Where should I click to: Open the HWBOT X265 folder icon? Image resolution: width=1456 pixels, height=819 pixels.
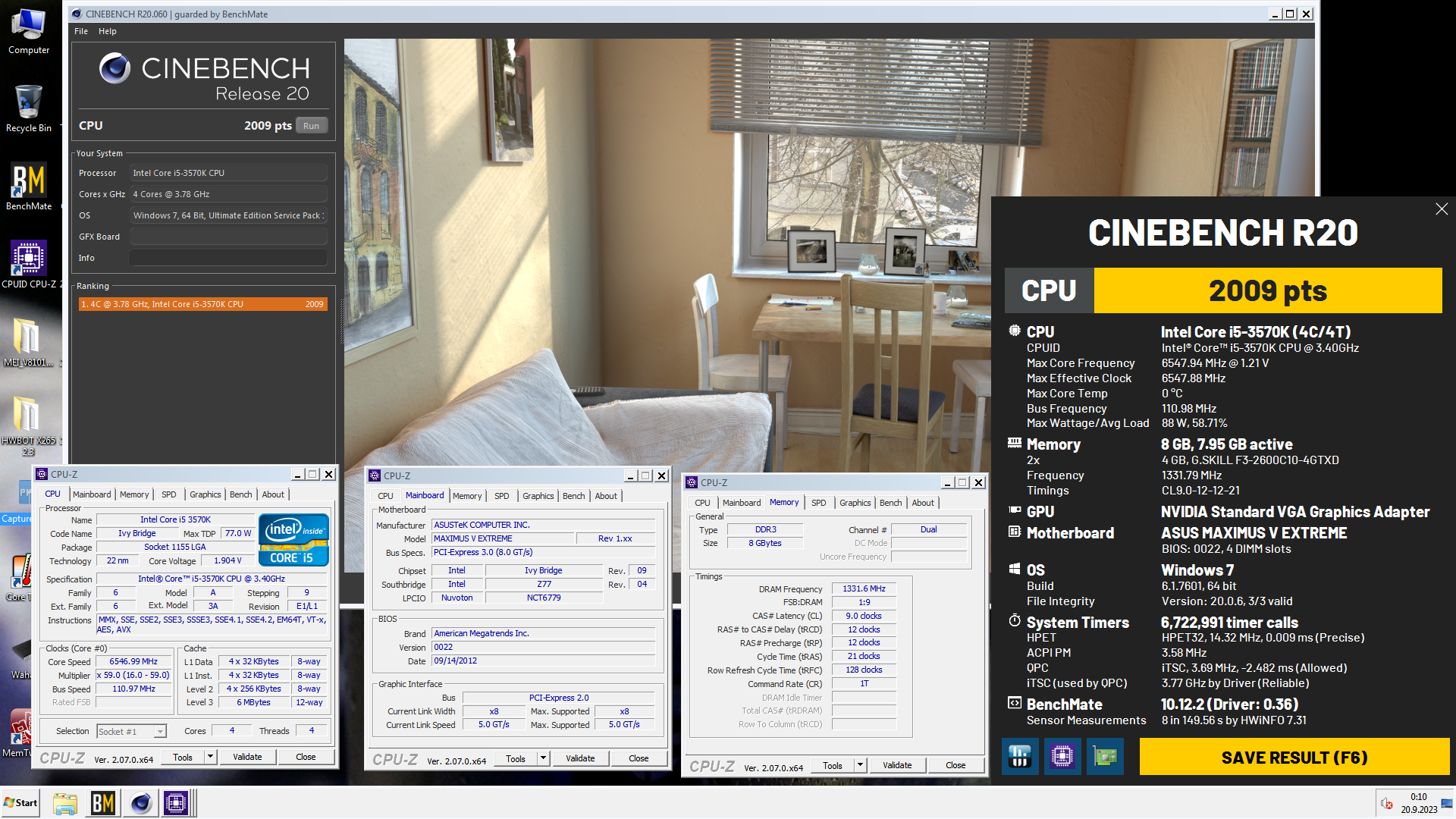pyautogui.click(x=29, y=425)
